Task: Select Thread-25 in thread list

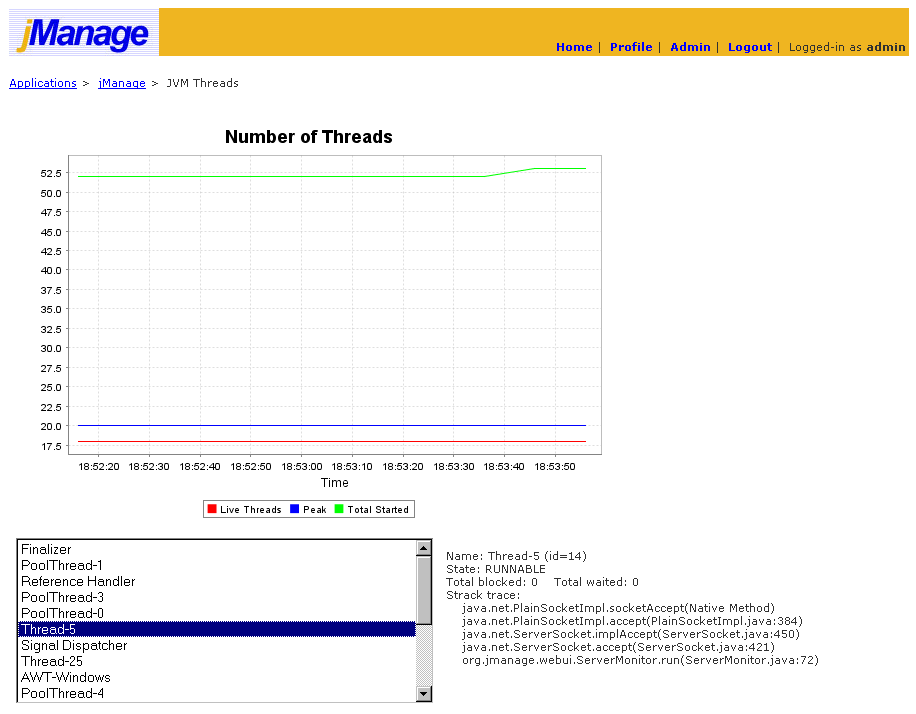Action: pyautogui.click(x=217, y=661)
